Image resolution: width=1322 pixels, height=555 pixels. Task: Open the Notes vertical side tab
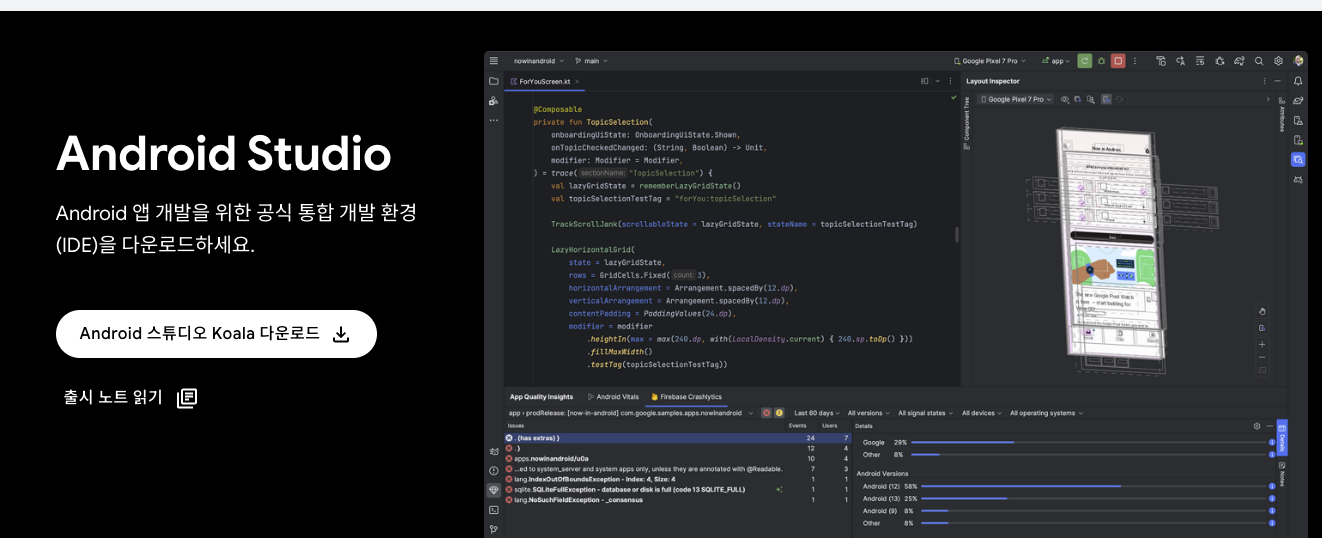pyautogui.click(x=1282, y=473)
